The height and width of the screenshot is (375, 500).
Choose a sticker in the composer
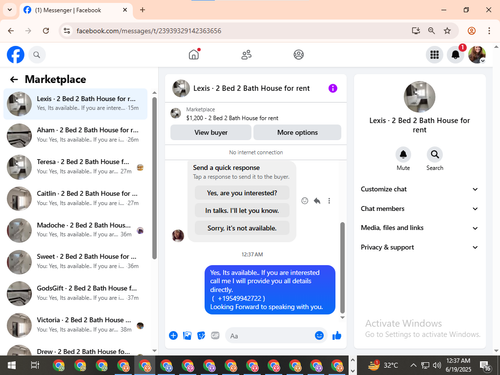tap(201, 335)
